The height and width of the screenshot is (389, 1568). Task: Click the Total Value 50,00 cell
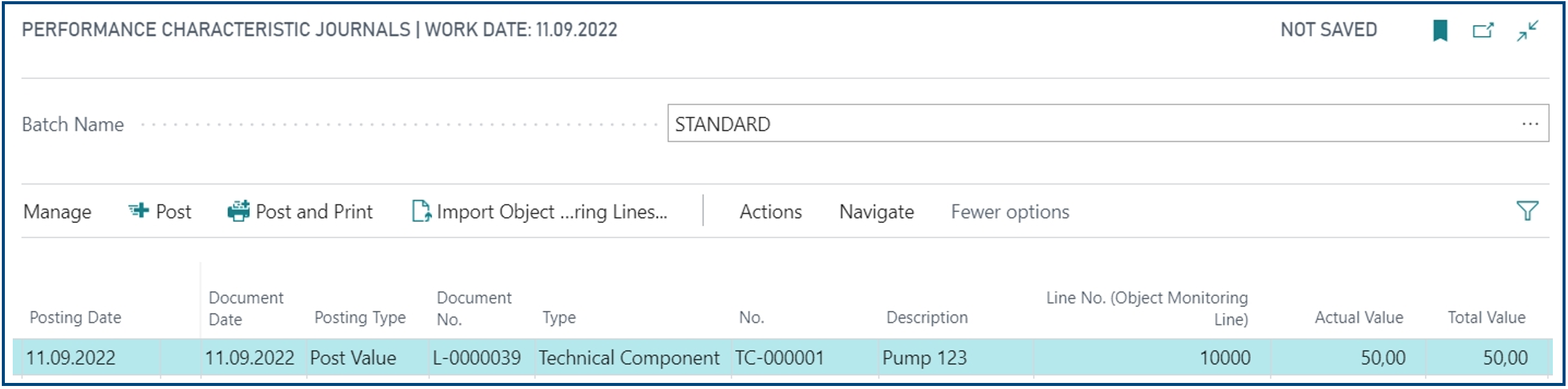pyautogui.click(x=1487, y=357)
